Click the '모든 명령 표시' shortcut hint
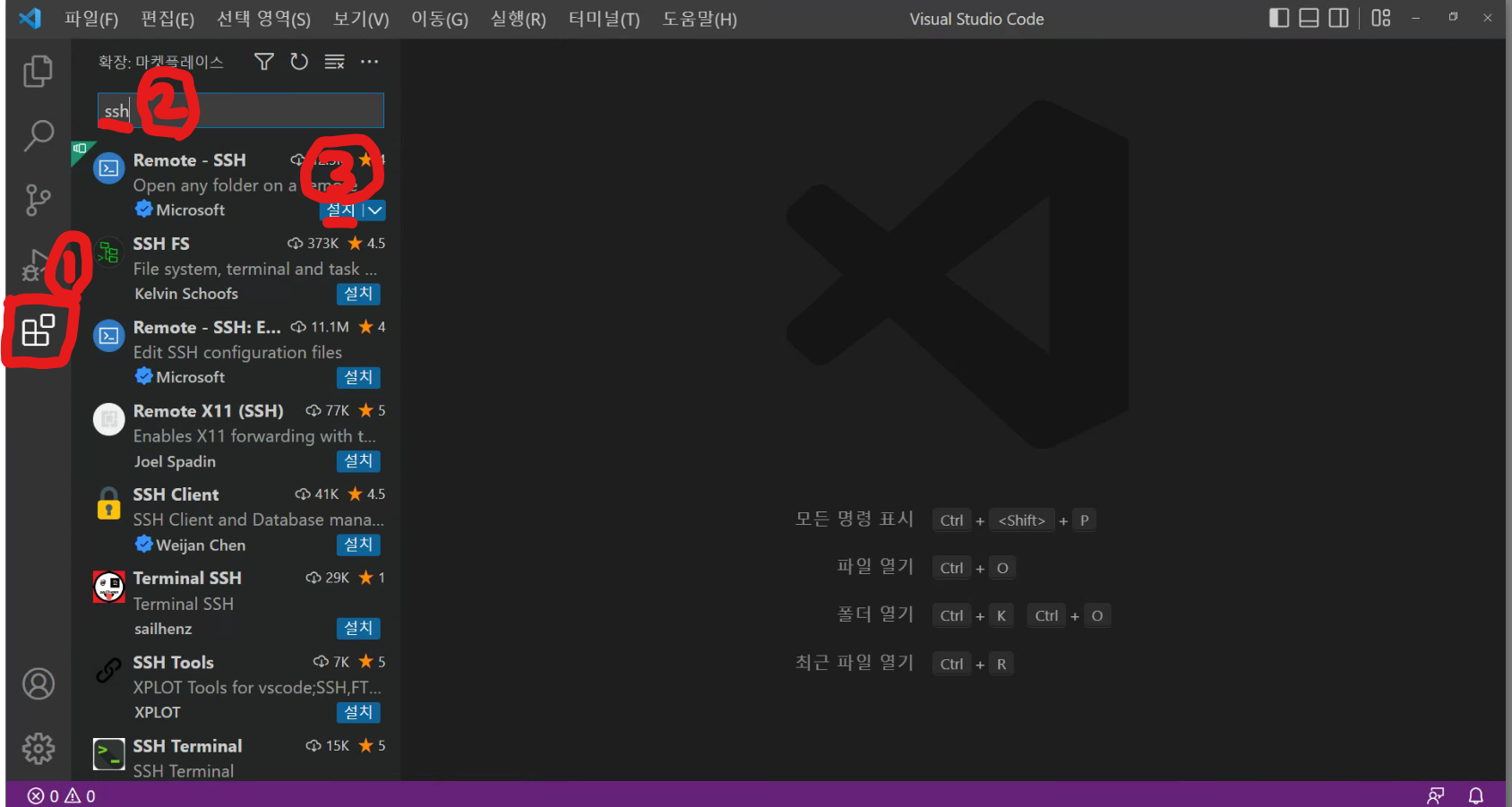The image size is (1512, 807). [854, 519]
